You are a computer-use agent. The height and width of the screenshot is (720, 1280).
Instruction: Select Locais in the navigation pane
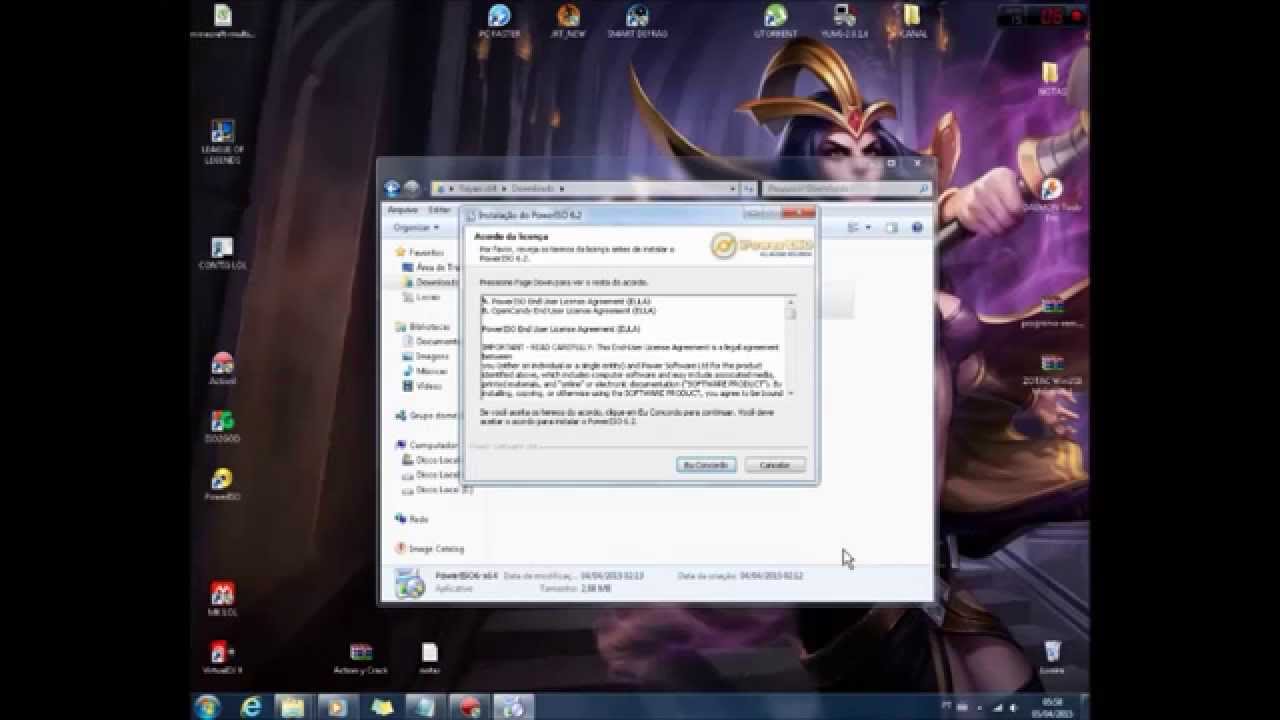[x=421, y=297]
